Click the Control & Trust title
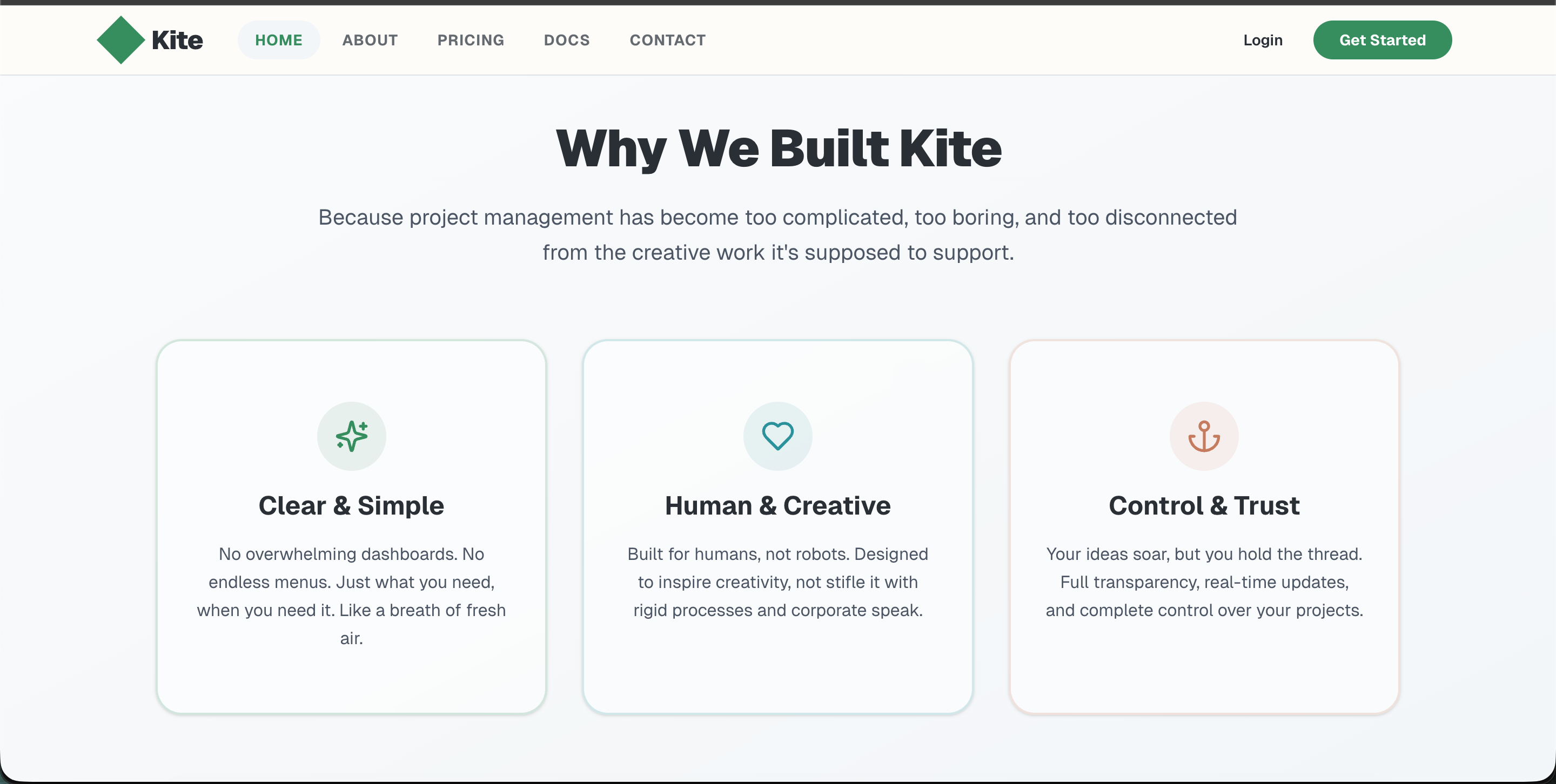The image size is (1556, 784). (1204, 506)
